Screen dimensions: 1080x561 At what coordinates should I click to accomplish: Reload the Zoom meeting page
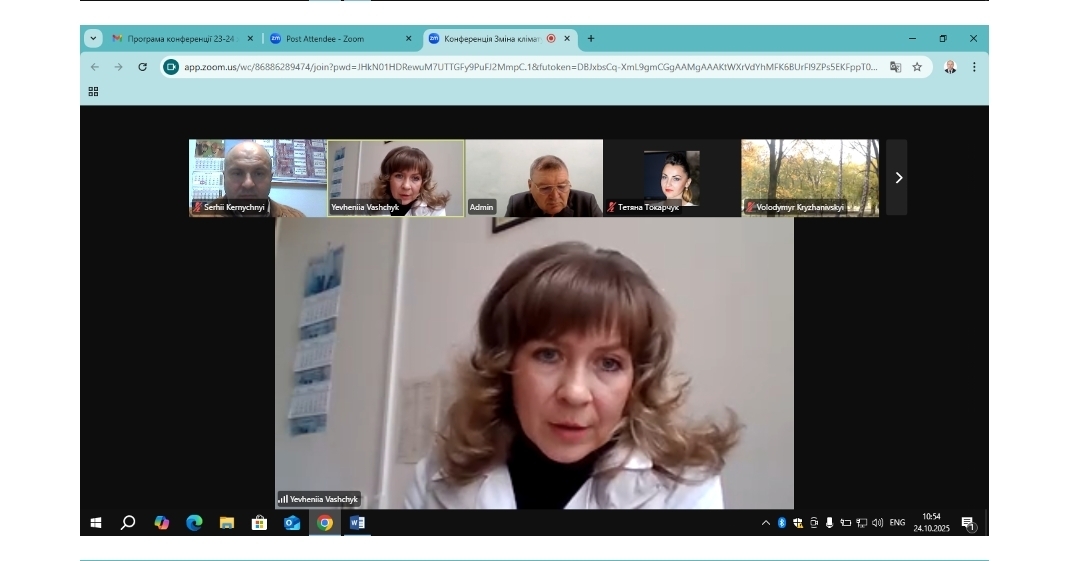(x=142, y=67)
